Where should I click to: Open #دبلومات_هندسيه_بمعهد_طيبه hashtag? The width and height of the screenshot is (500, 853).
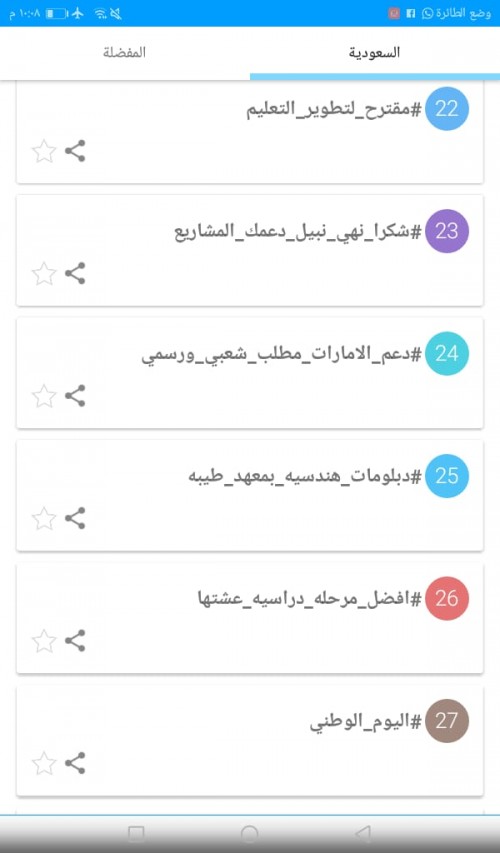pyautogui.click(x=305, y=477)
